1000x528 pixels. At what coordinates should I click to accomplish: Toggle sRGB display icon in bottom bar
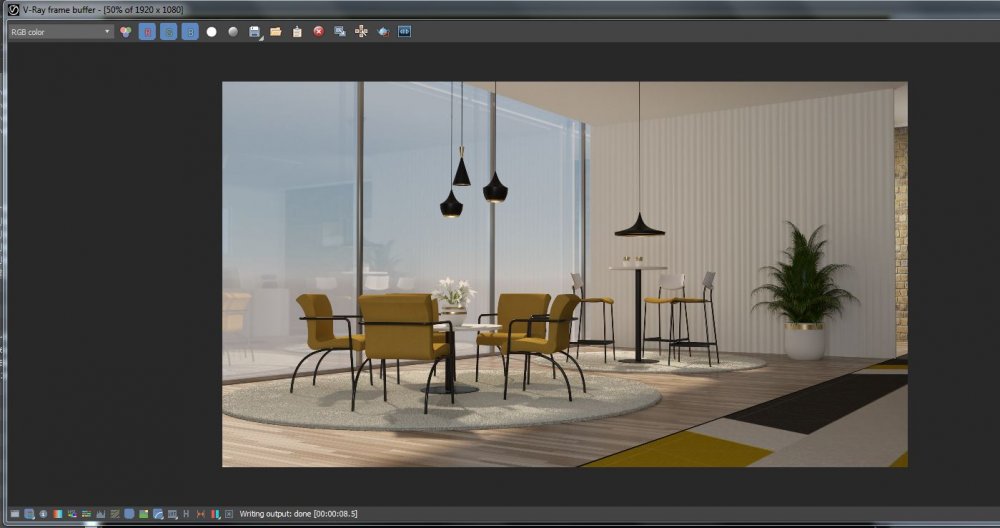(x=129, y=514)
